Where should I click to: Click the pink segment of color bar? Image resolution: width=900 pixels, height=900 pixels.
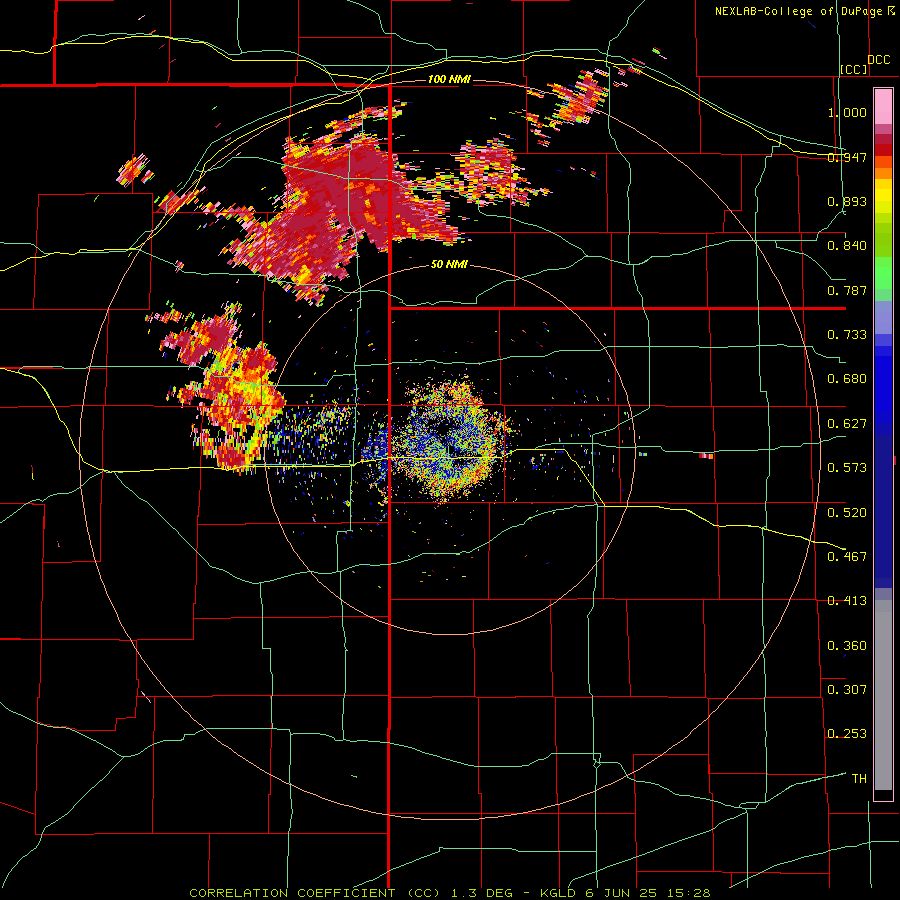click(883, 107)
